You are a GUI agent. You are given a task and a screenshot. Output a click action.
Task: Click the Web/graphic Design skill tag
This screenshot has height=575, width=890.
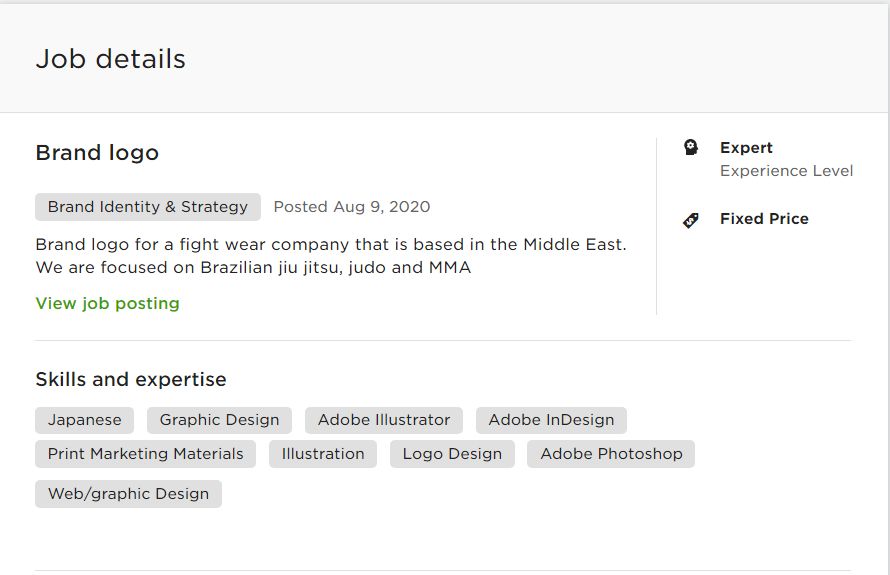click(x=128, y=494)
